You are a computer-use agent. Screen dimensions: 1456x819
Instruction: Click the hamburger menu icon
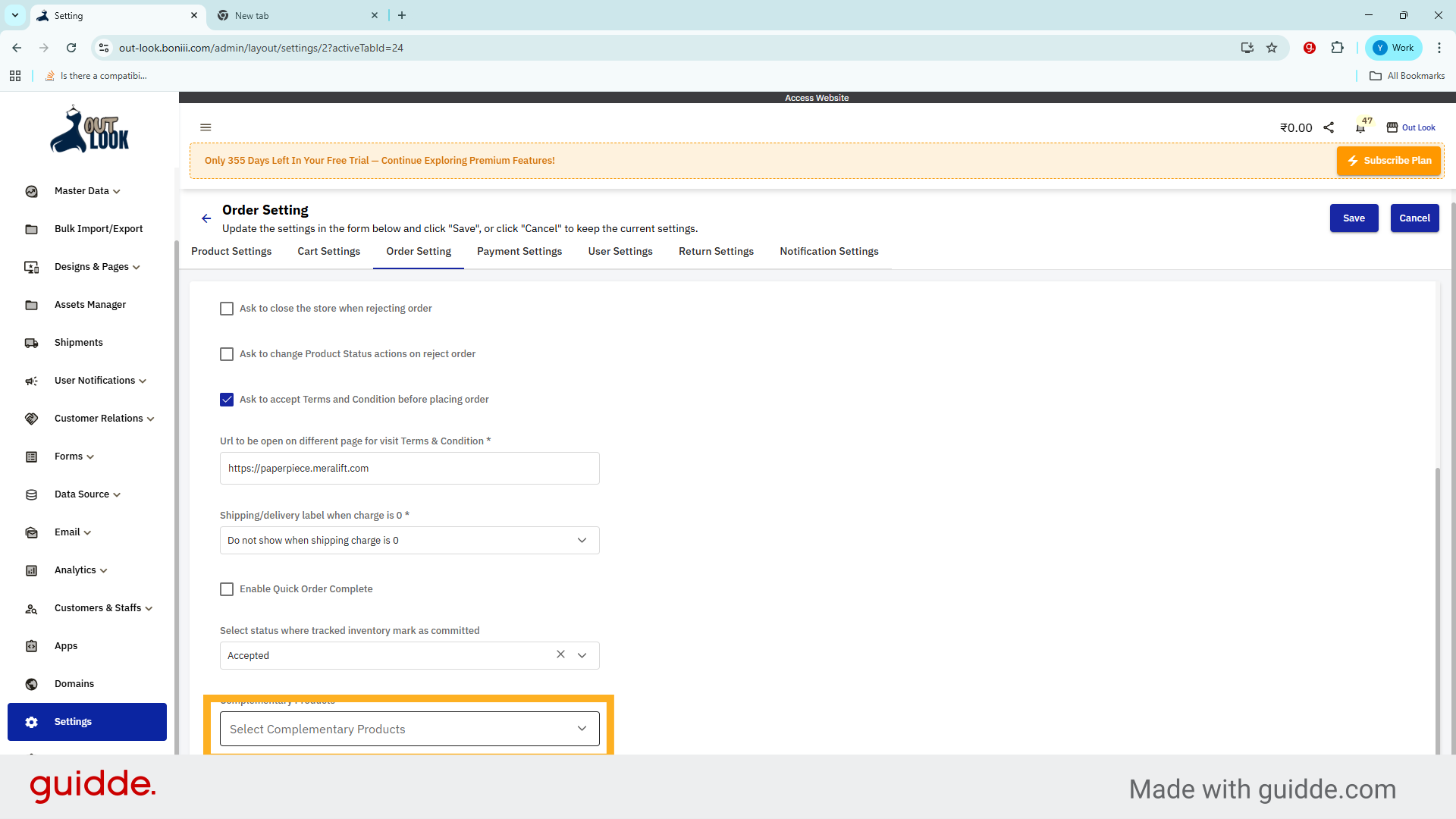pos(206,127)
